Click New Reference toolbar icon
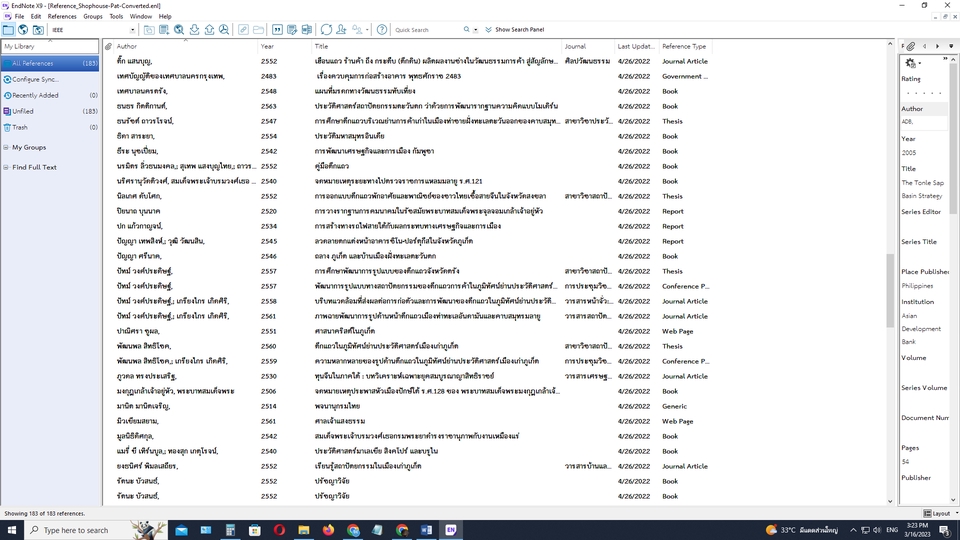This screenshot has width=960, height=540. 164,29
